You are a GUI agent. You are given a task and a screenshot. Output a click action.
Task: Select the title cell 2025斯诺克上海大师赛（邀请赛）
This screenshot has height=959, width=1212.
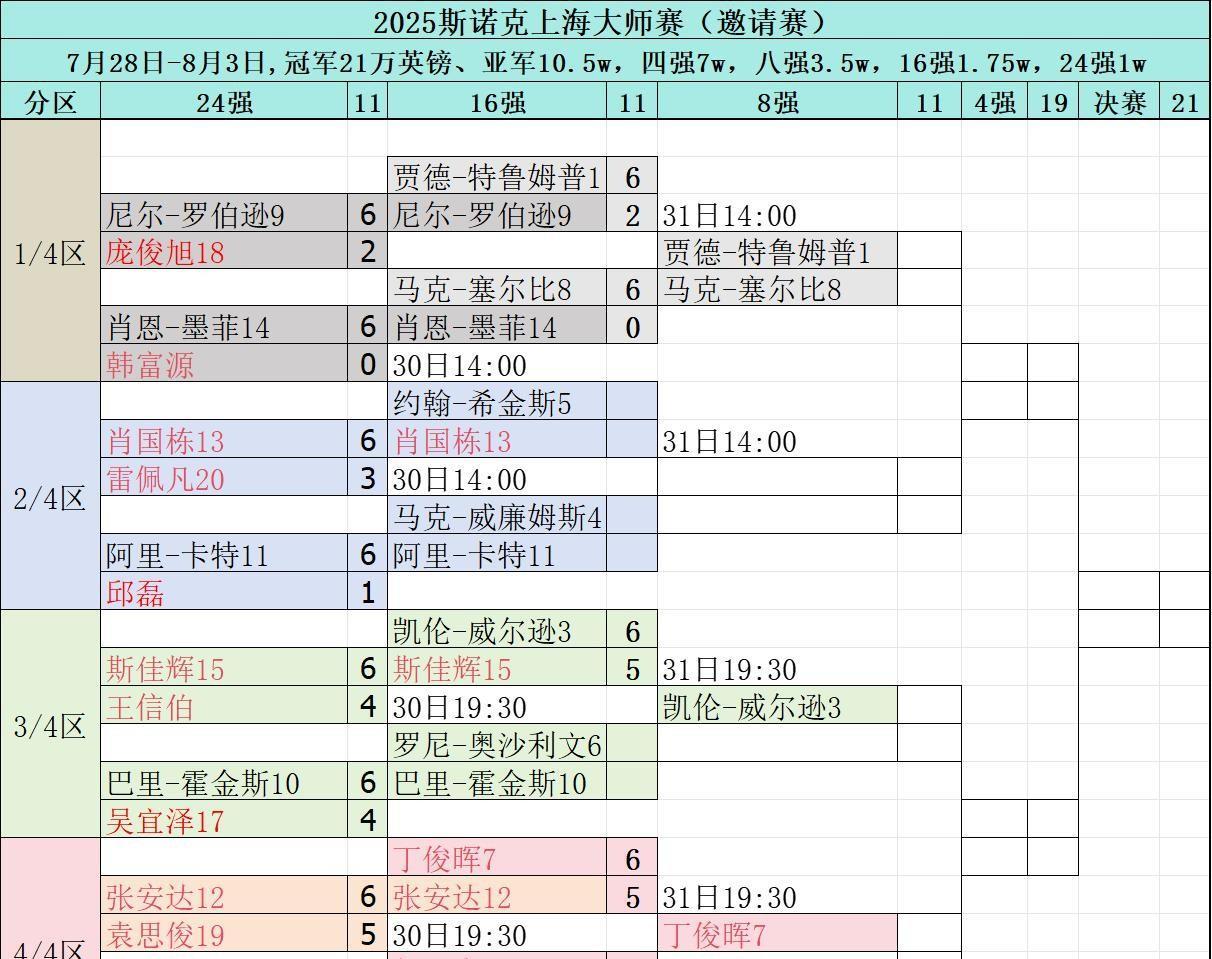pos(605,20)
